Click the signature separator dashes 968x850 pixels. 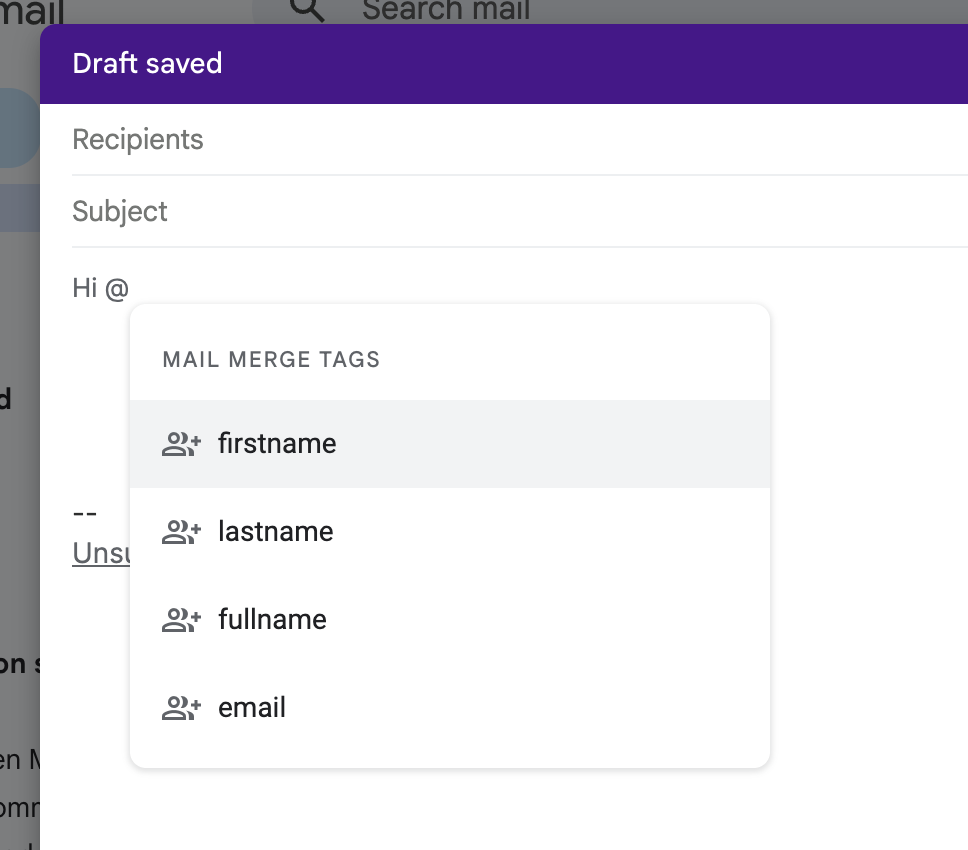pyautogui.click(x=84, y=512)
